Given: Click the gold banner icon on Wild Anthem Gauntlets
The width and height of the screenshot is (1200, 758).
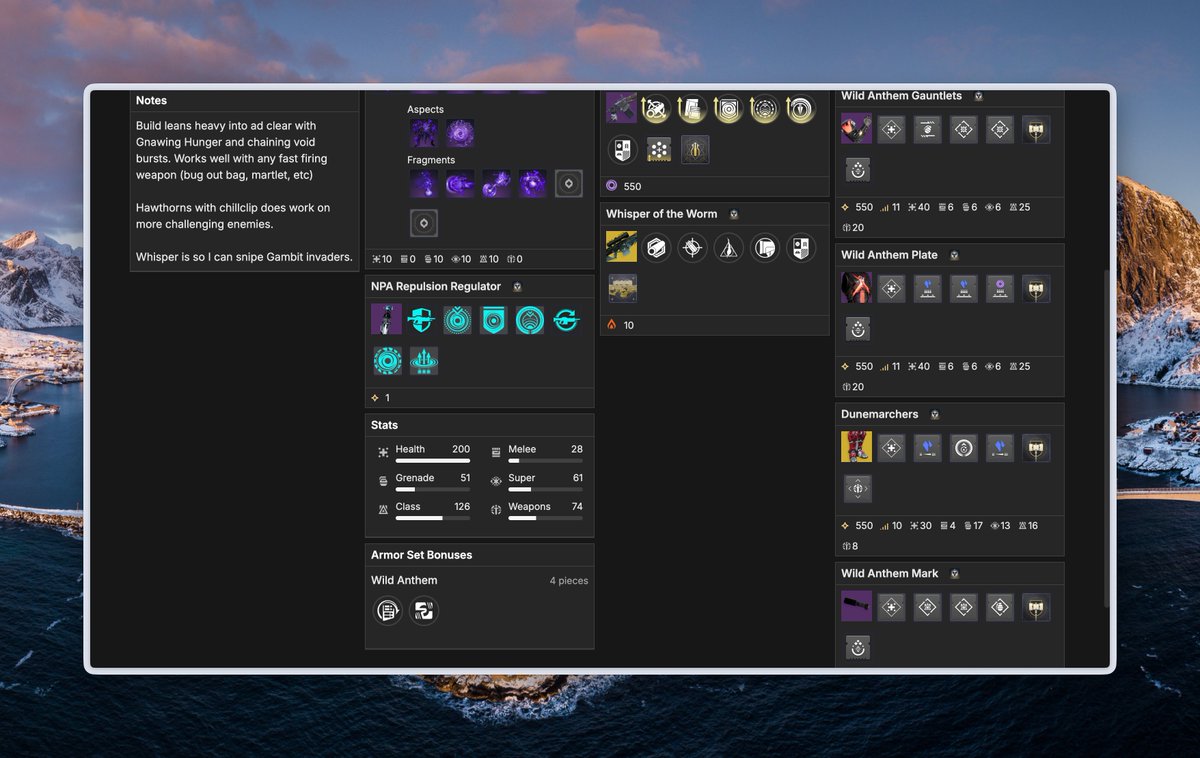Looking at the screenshot, I should click(x=1036, y=129).
